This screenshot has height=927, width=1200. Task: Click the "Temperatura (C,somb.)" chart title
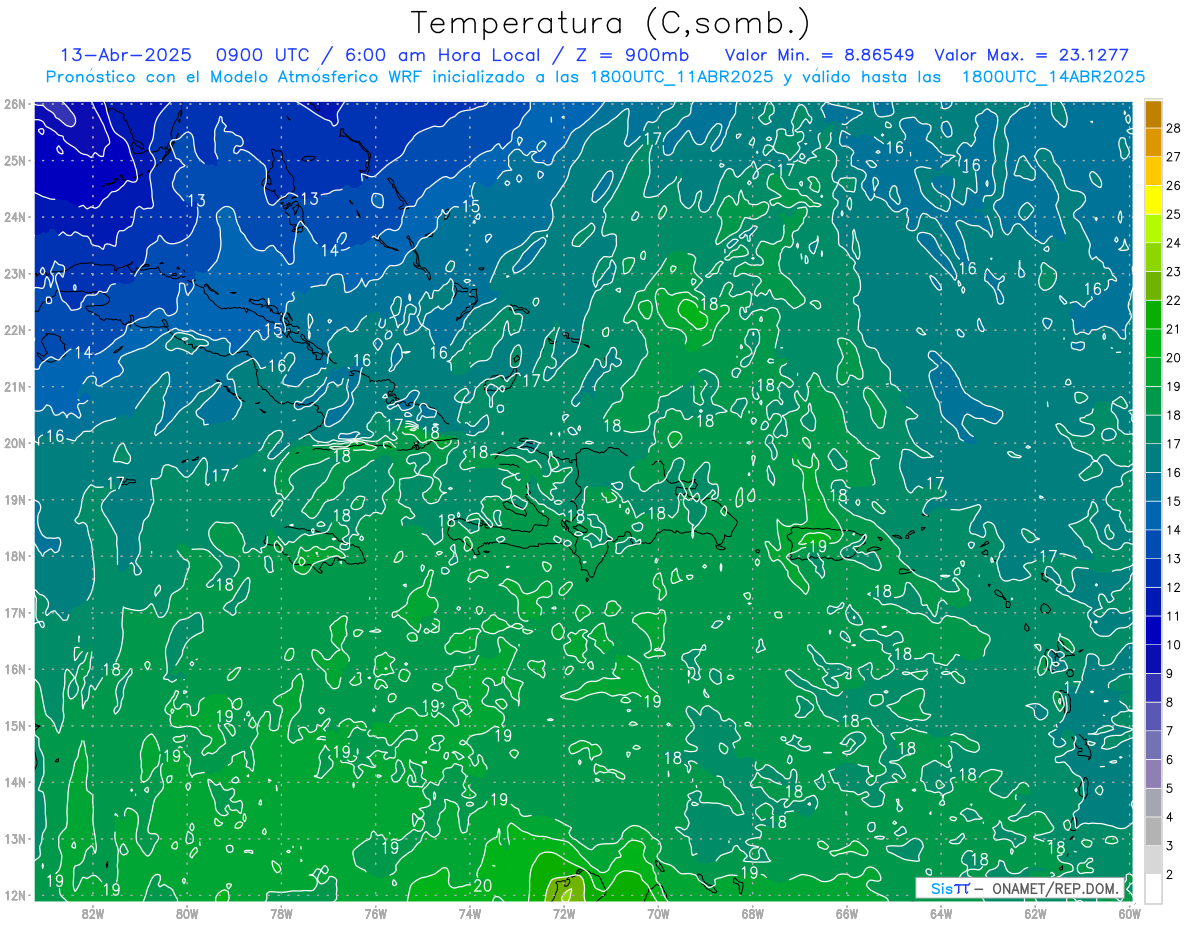[x=611, y=23]
